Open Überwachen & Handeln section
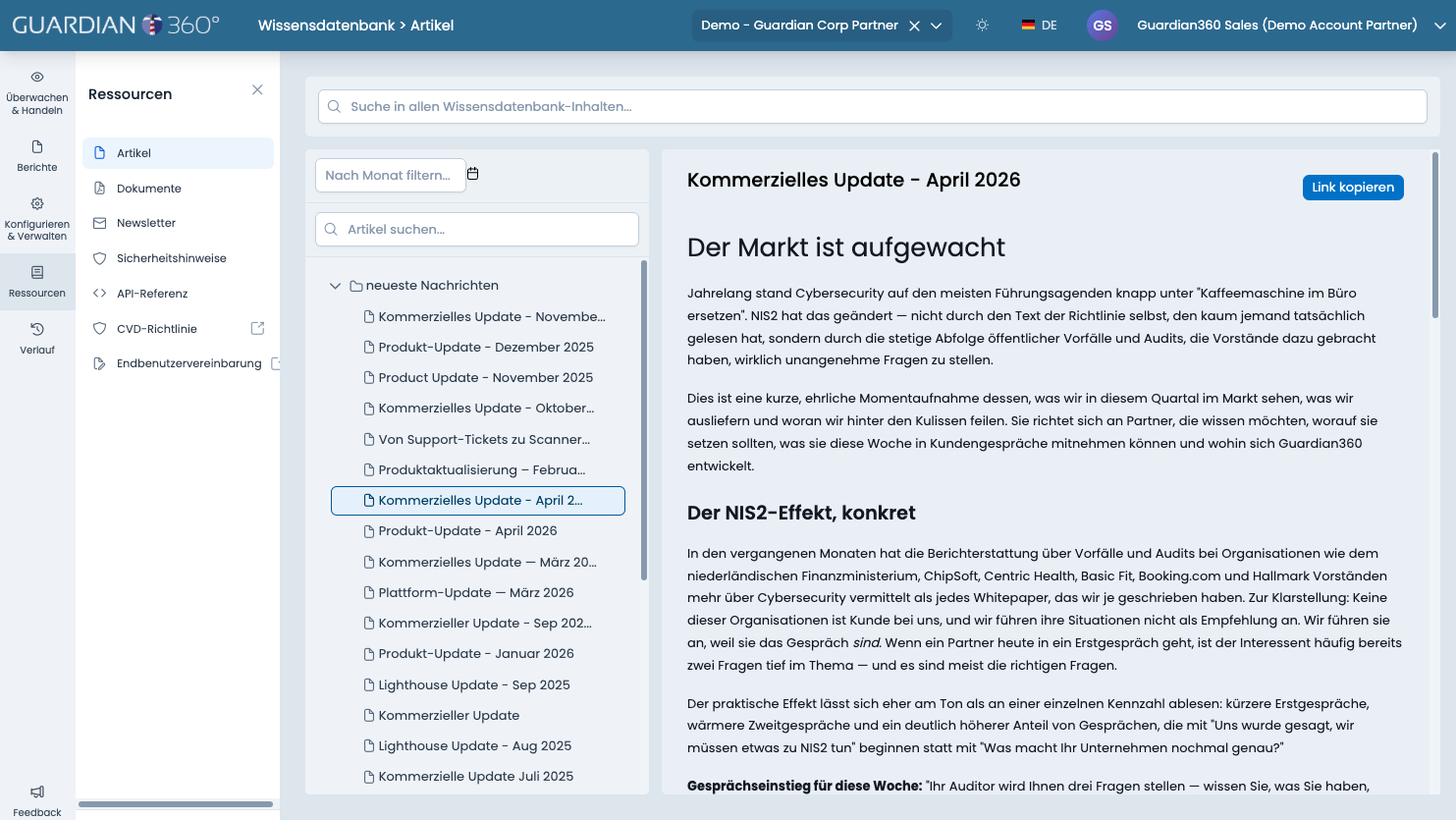Image resolution: width=1456 pixels, height=820 pixels. (37, 92)
